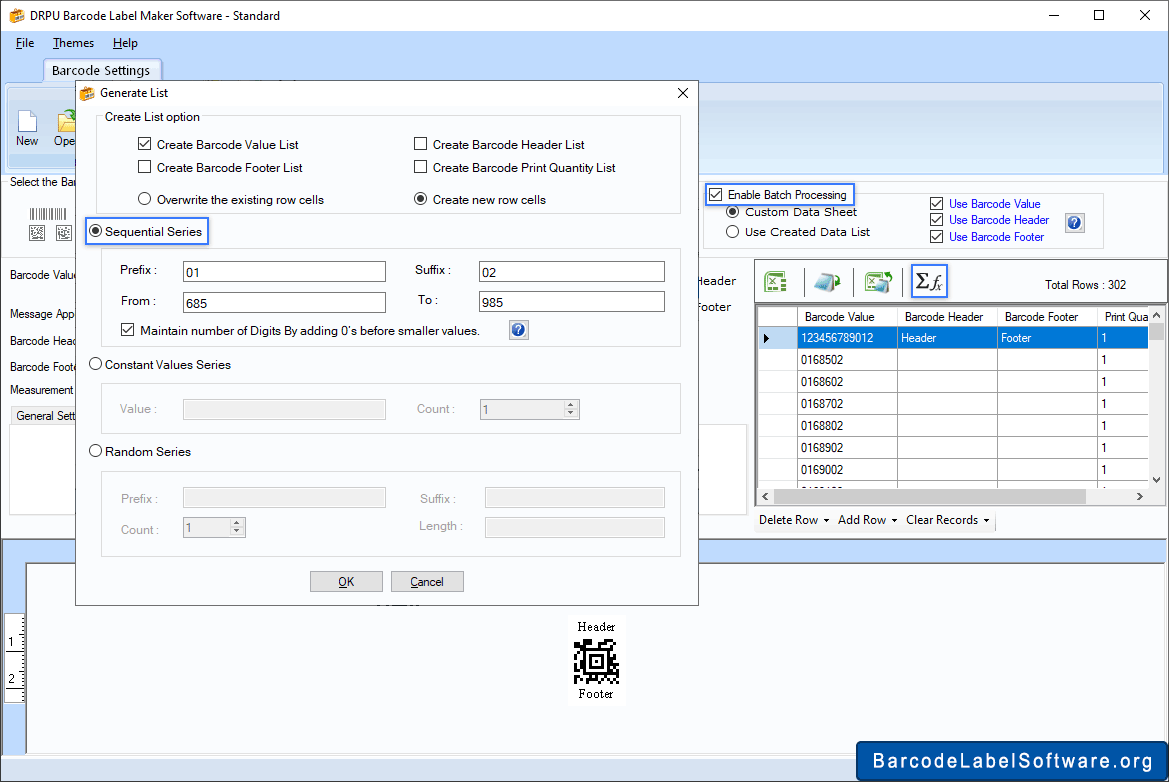Toggle Use Barcode Header checkbox

point(936,220)
